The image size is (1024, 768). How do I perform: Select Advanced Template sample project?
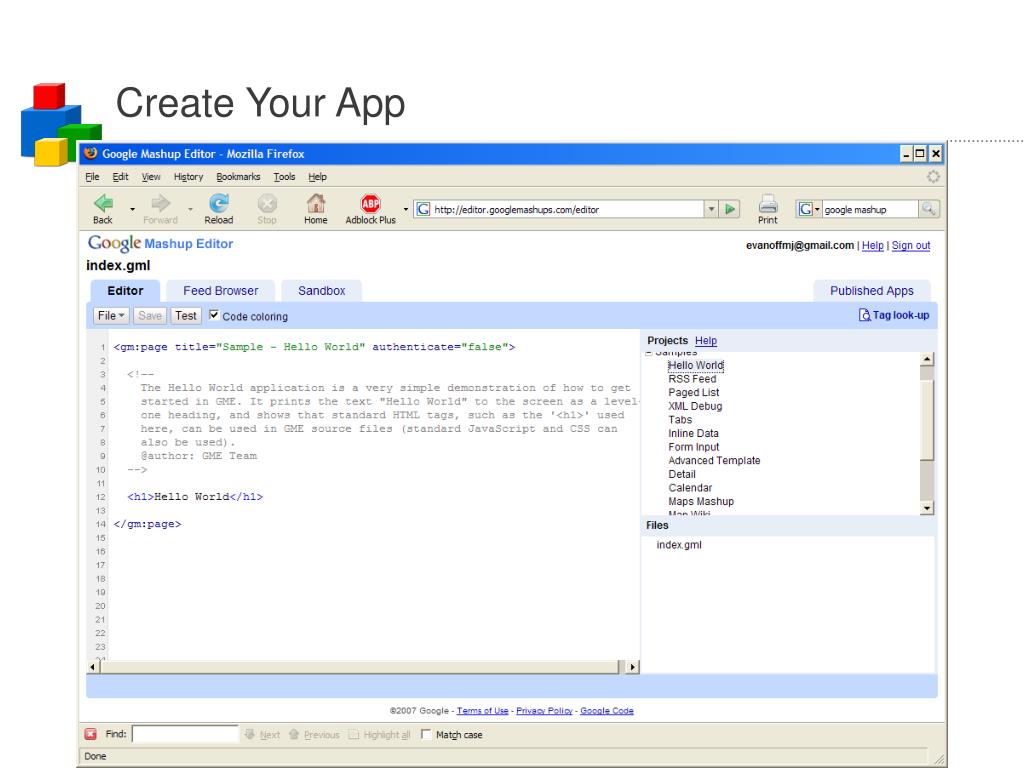[714, 460]
